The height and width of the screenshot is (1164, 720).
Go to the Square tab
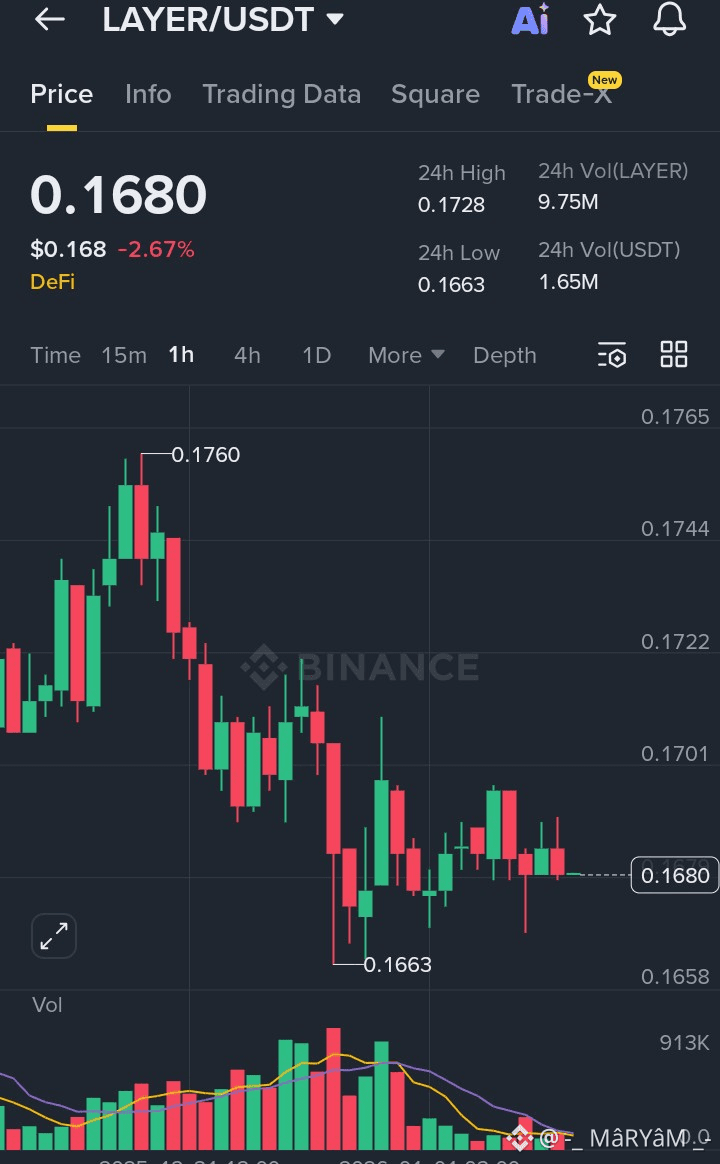(435, 94)
